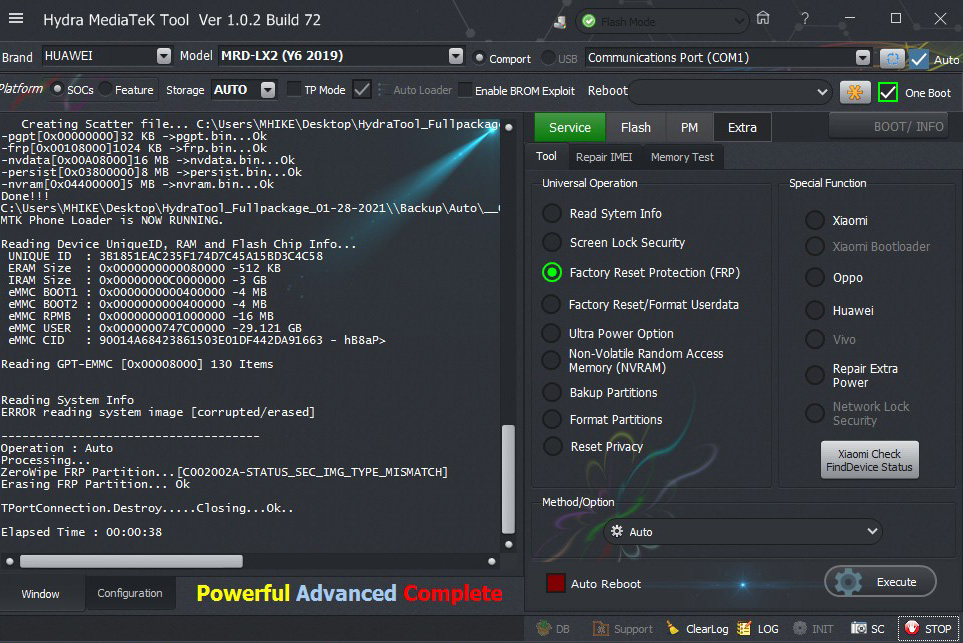Take a screenshot with SC

(868, 628)
